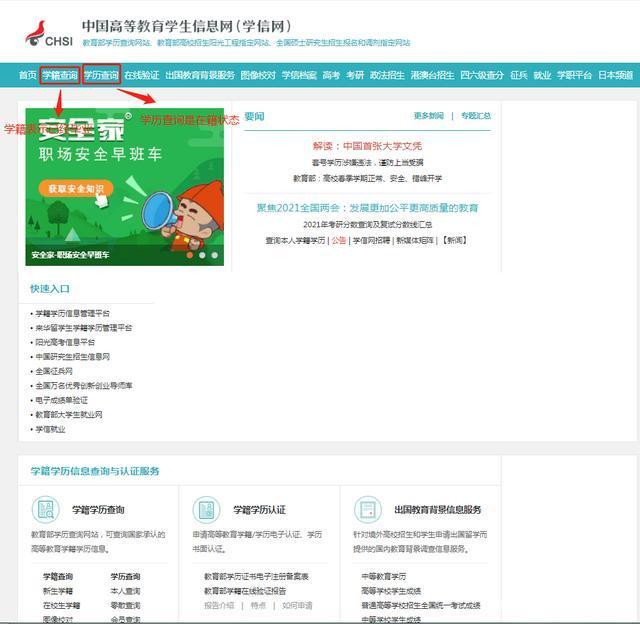Open headline 解读：中国首张大学文凭
The image size is (640, 624).
click(x=367, y=146)
